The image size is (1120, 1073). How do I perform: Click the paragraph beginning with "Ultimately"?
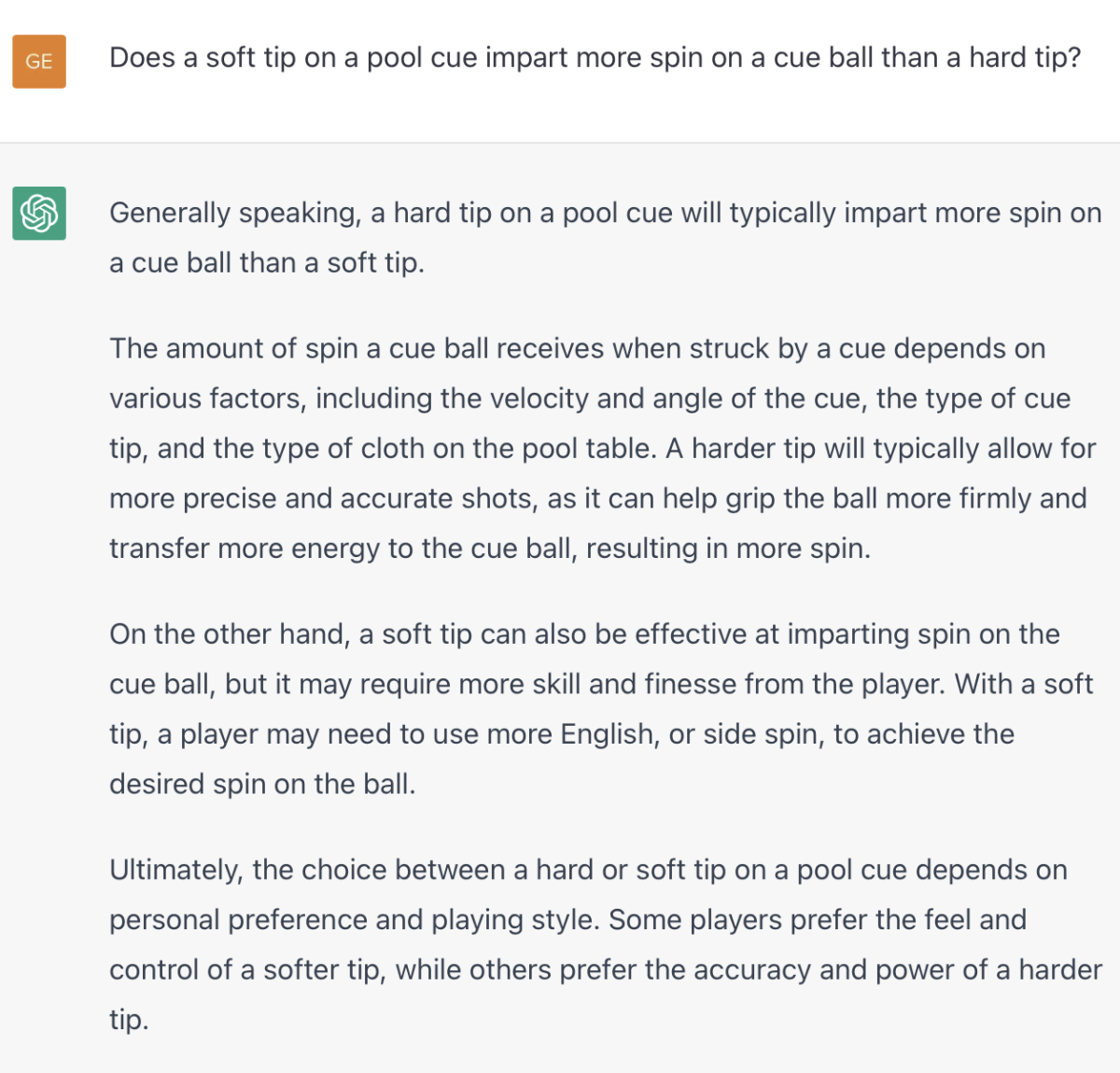pos(605,944)
